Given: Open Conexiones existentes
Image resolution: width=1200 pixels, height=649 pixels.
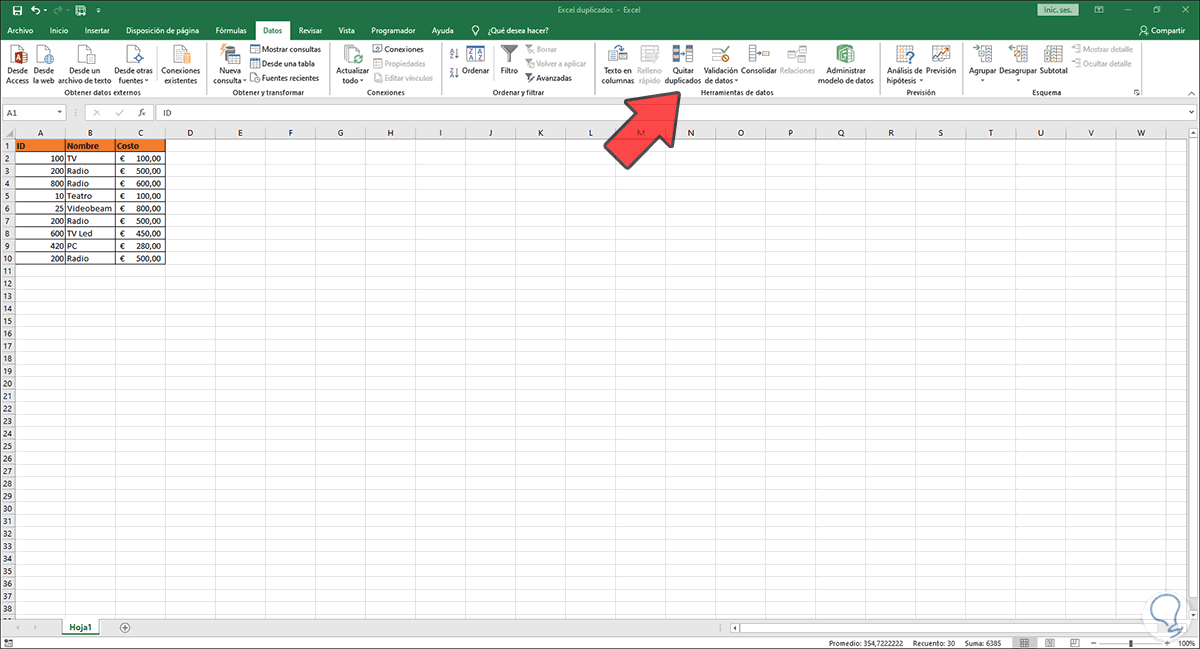Looking at the screenshot, I should [x=181, y=63].
